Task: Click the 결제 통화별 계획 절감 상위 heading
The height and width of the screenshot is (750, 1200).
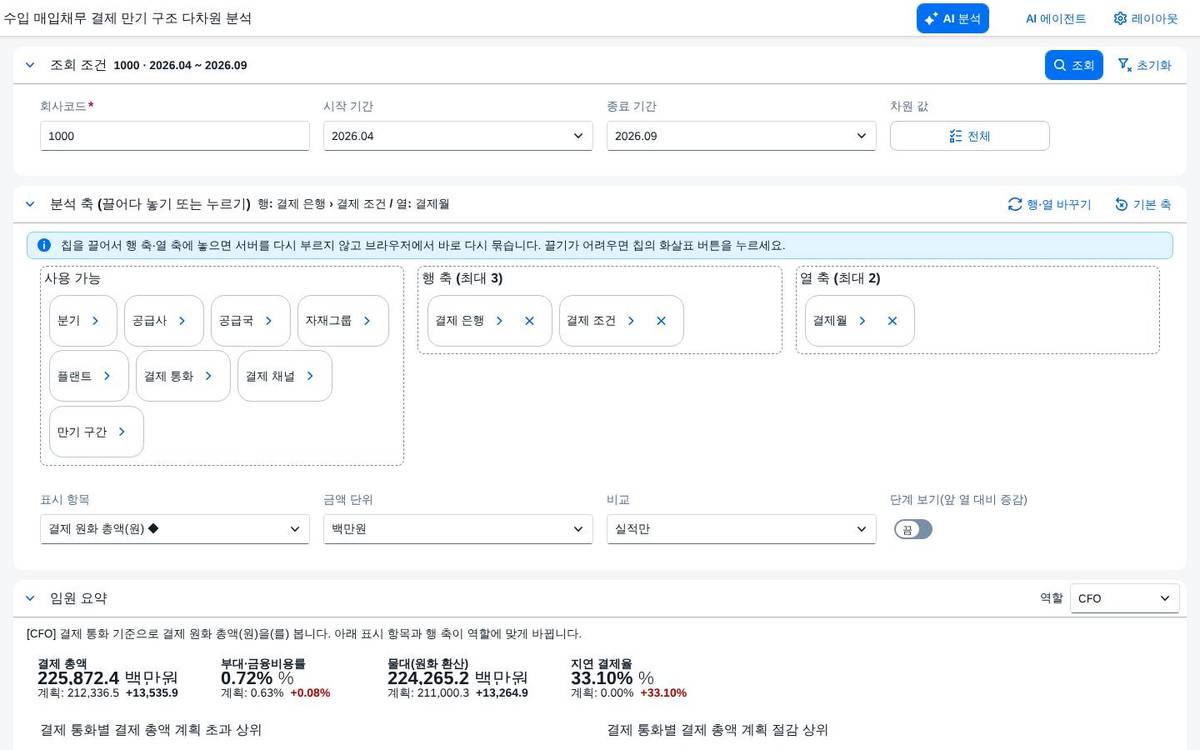Action: tap(717, 730)
